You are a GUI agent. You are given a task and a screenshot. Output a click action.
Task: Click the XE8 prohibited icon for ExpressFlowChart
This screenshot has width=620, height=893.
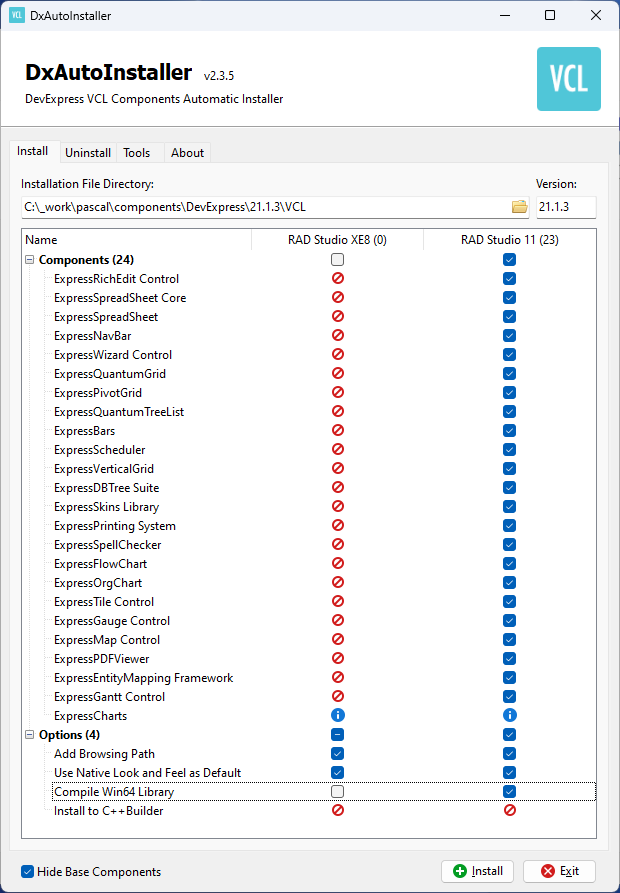[x=338, y=563]
